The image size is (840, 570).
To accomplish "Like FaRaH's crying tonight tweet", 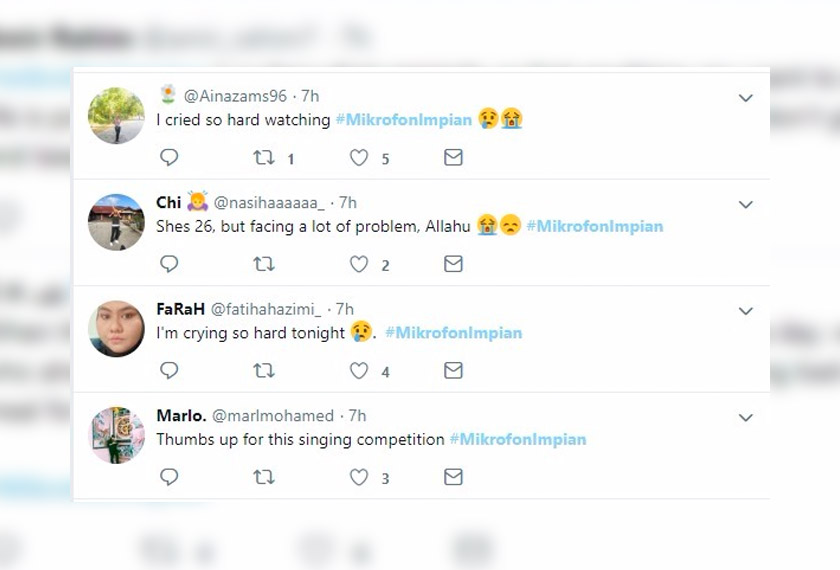I will (358, 371).
